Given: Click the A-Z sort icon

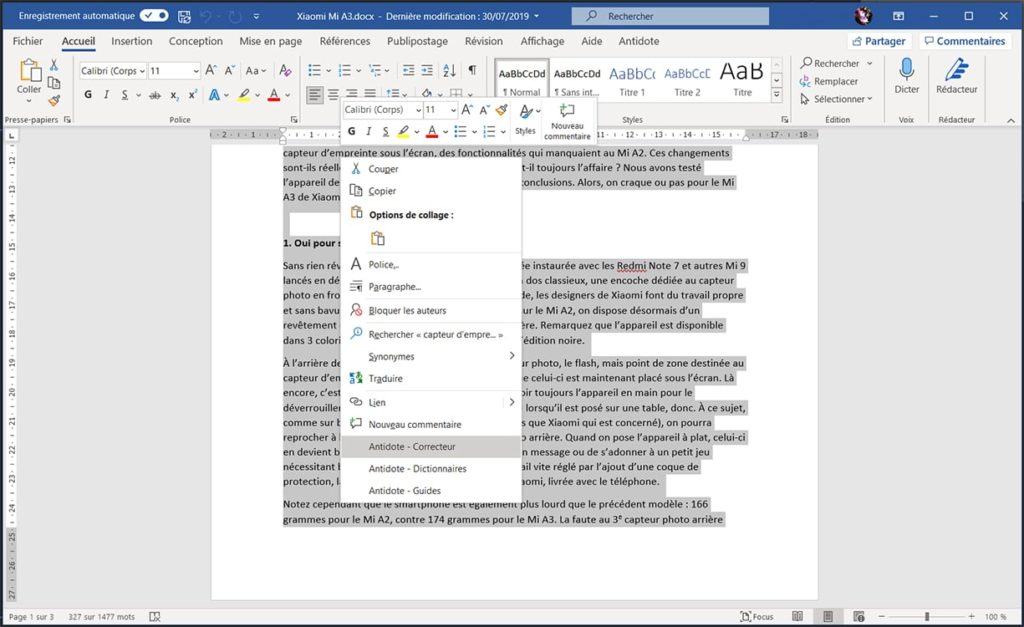Looking at the screenshot, I should (449, 70).
